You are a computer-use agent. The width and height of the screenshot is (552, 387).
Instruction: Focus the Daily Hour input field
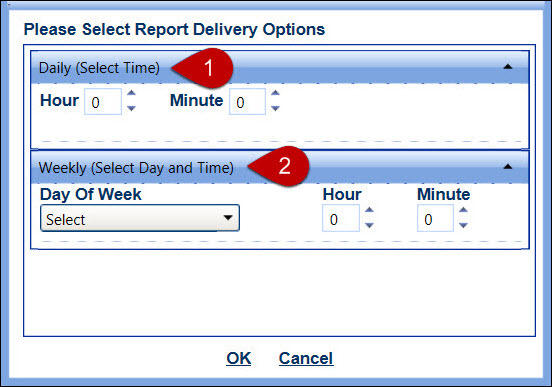103,102
